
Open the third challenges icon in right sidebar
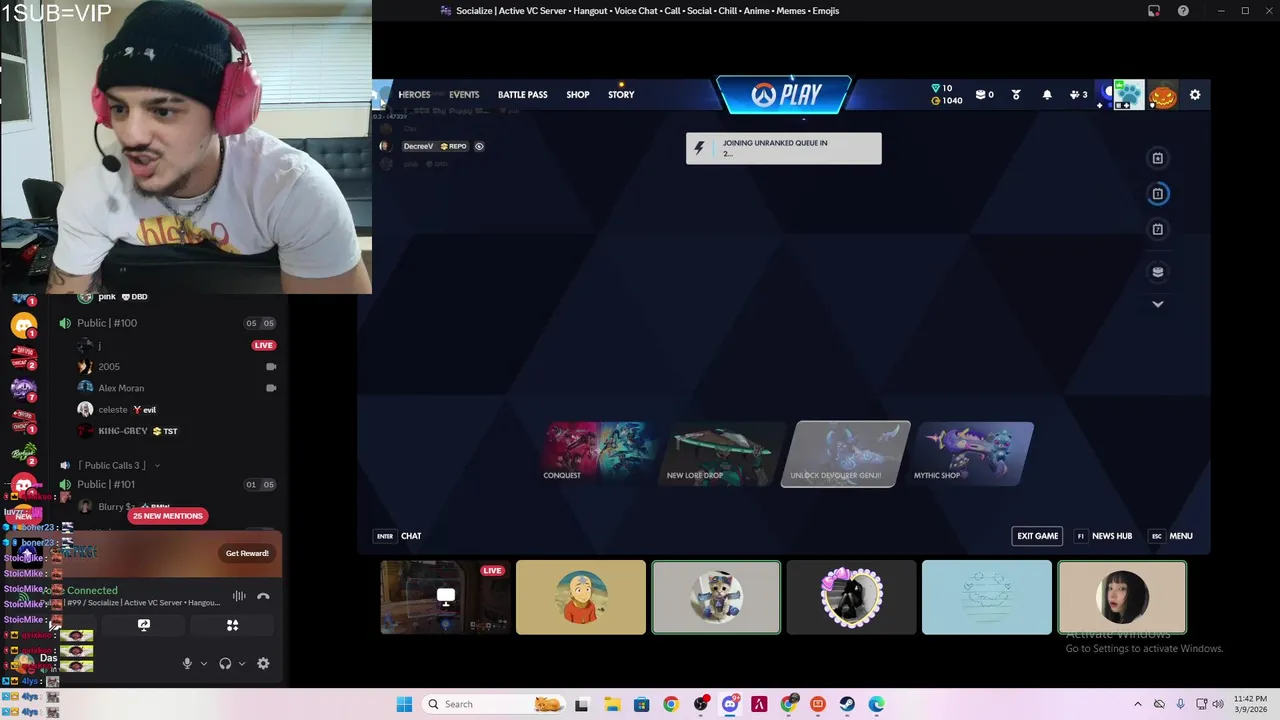(1158, 229)
